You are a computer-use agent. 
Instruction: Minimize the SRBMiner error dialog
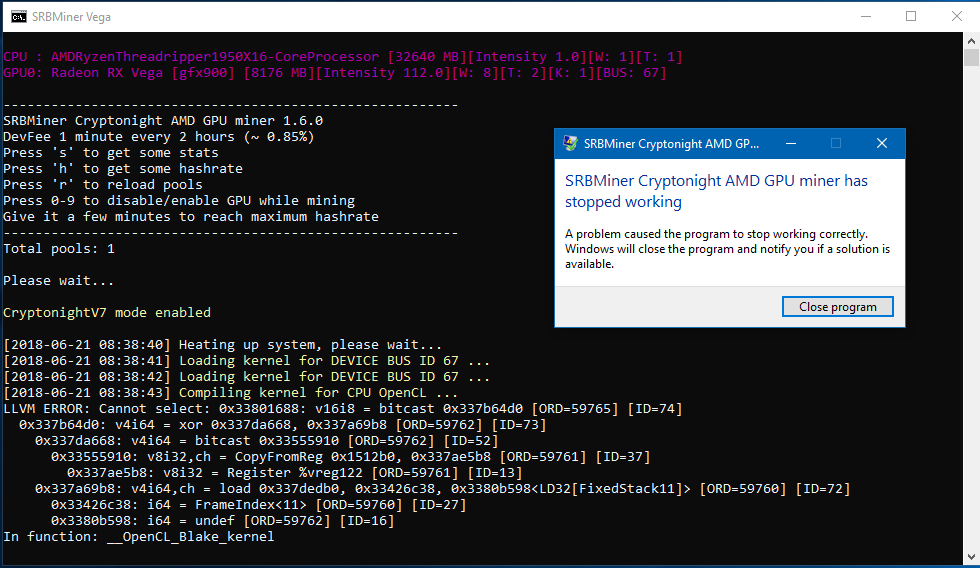tap(791, 143)
